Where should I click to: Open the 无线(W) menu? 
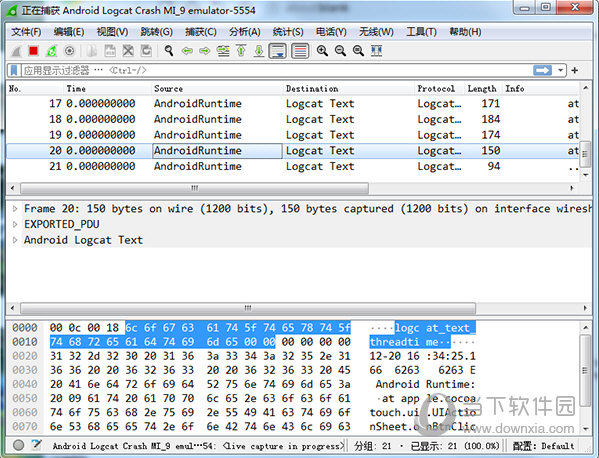tap(376, 32)
